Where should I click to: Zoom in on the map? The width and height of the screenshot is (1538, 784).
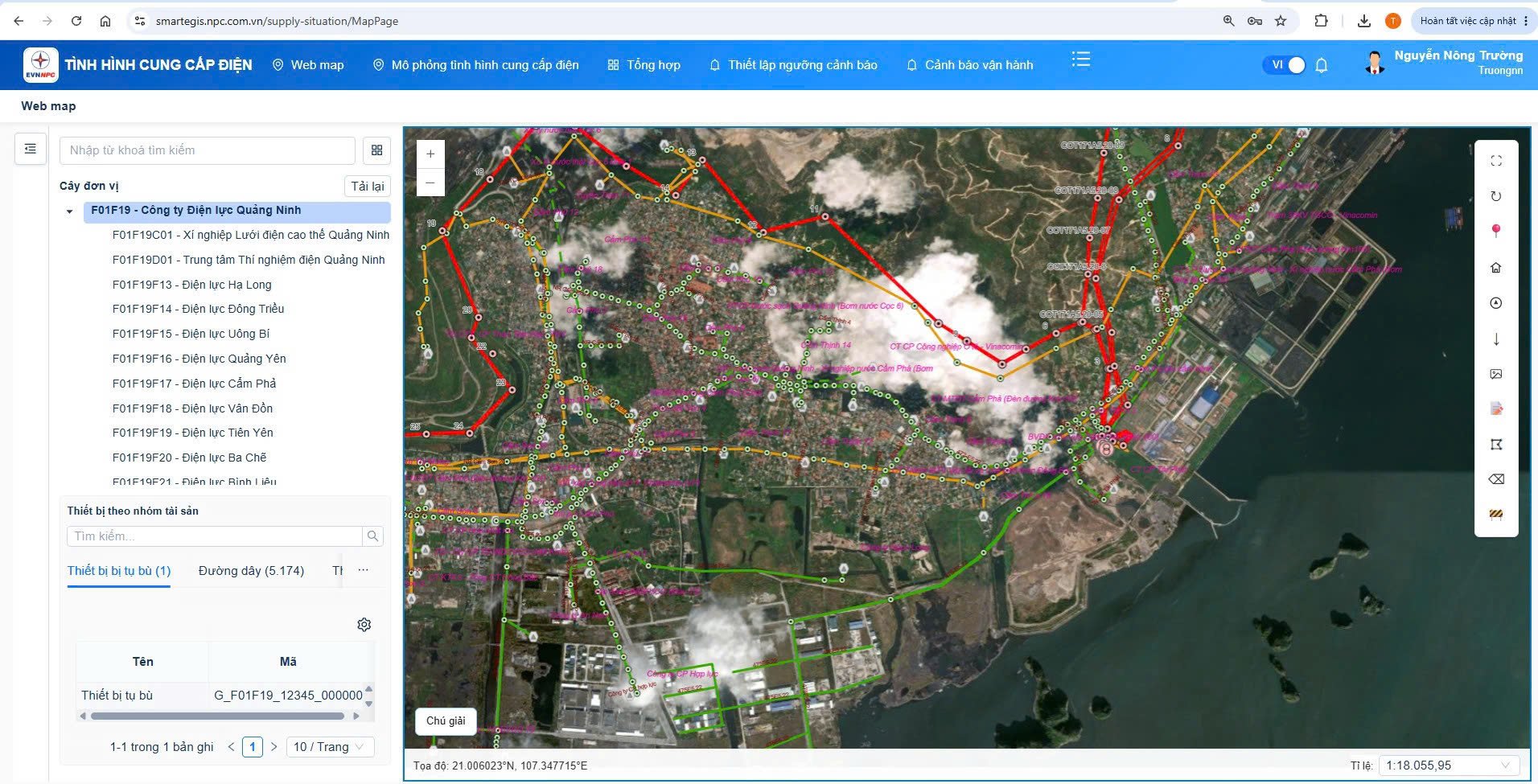click(x=430, y=154)
